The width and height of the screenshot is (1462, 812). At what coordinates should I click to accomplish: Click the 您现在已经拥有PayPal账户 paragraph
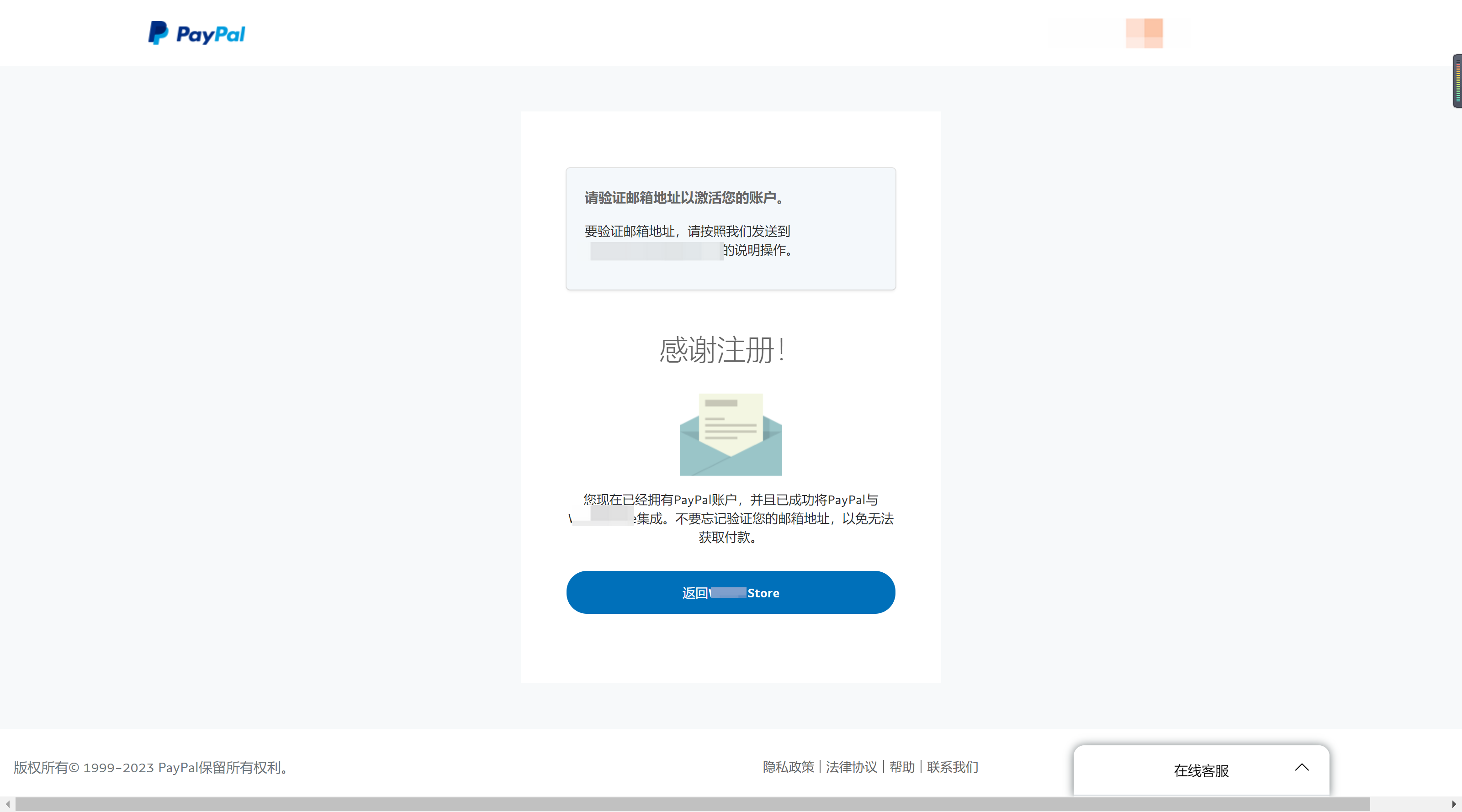[731, 518]
